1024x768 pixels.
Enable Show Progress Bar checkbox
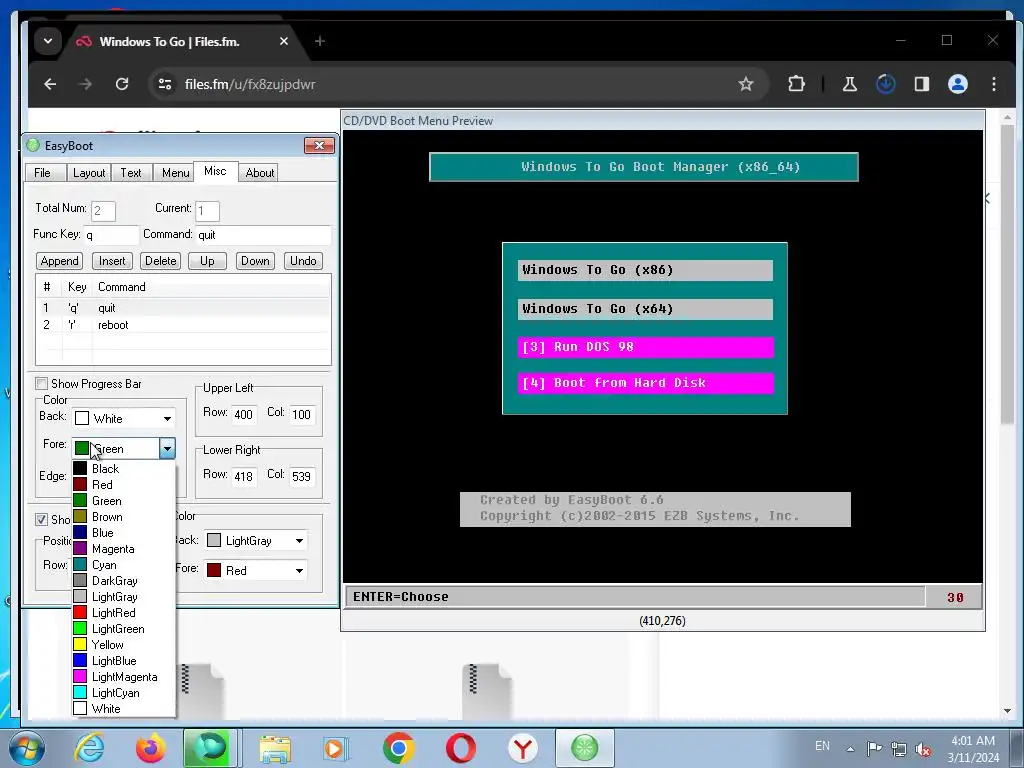click(x=41, y=383)
